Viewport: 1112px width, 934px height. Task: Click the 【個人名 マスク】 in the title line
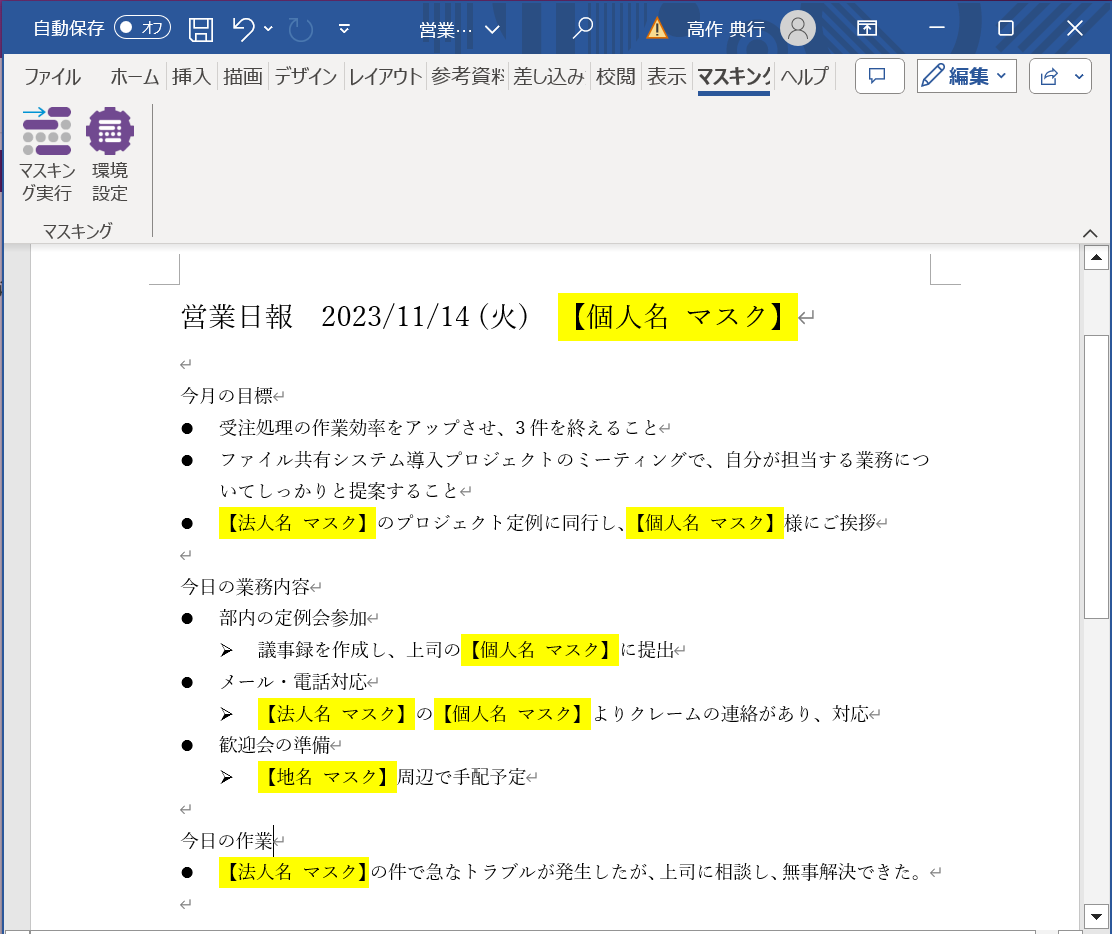(x=678, y=317)
